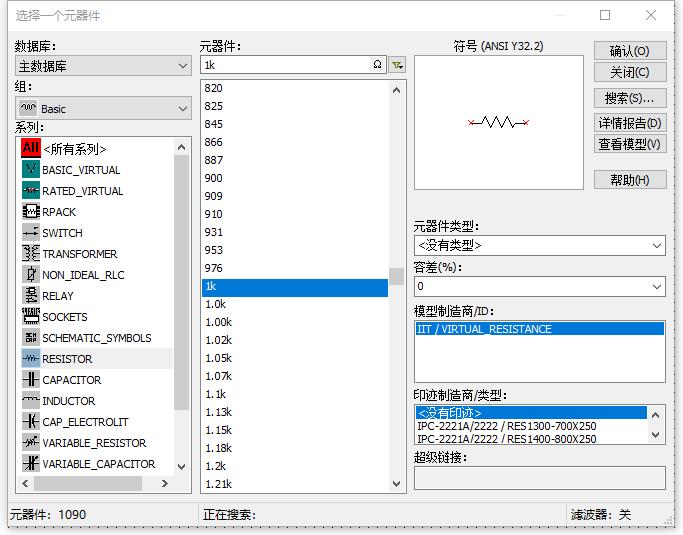Confirm with the 确认(O) button

[x=630, y=51]
